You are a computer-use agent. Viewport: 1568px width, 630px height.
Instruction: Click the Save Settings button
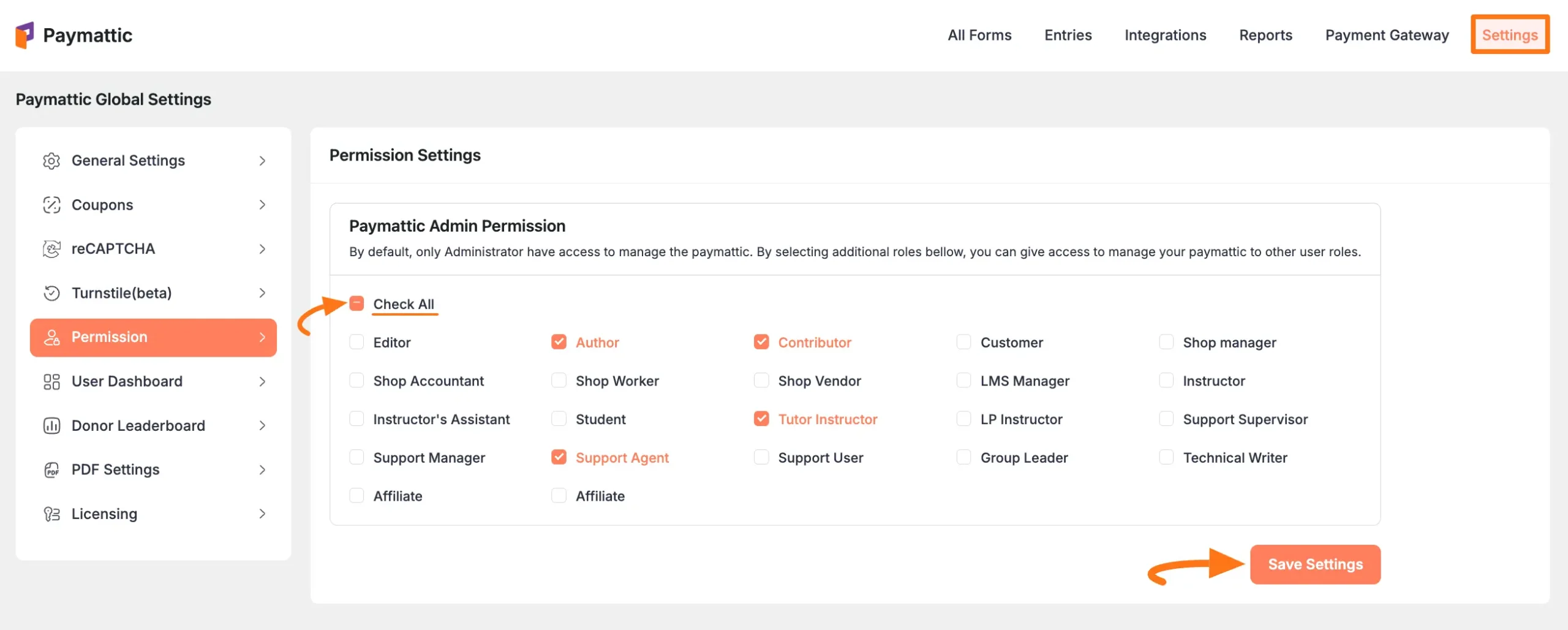pos(1314,564)
